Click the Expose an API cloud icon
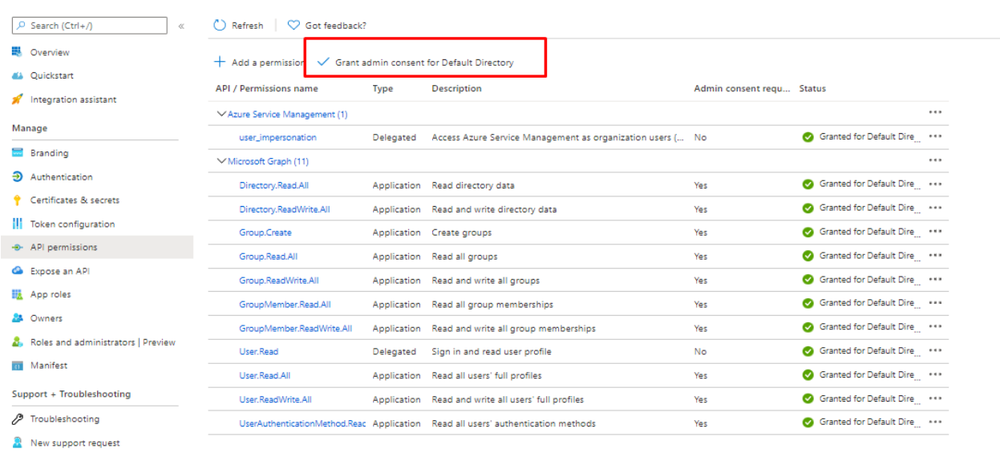 point(17,271)
